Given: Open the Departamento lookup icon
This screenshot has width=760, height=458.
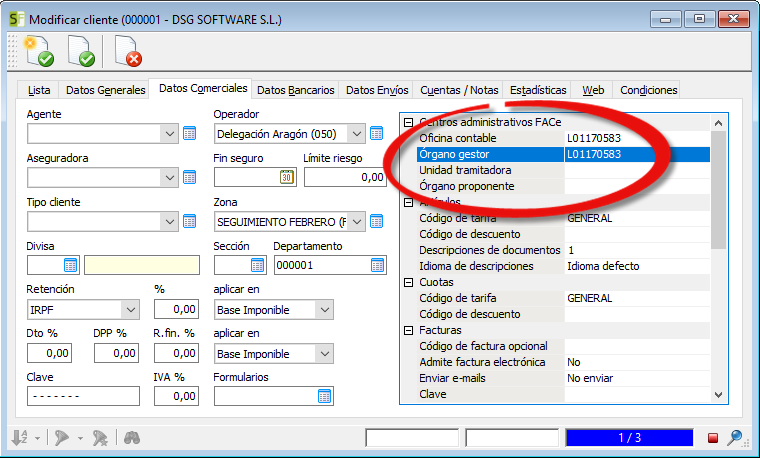Looking at the screenshot, I should coord(378,265).
